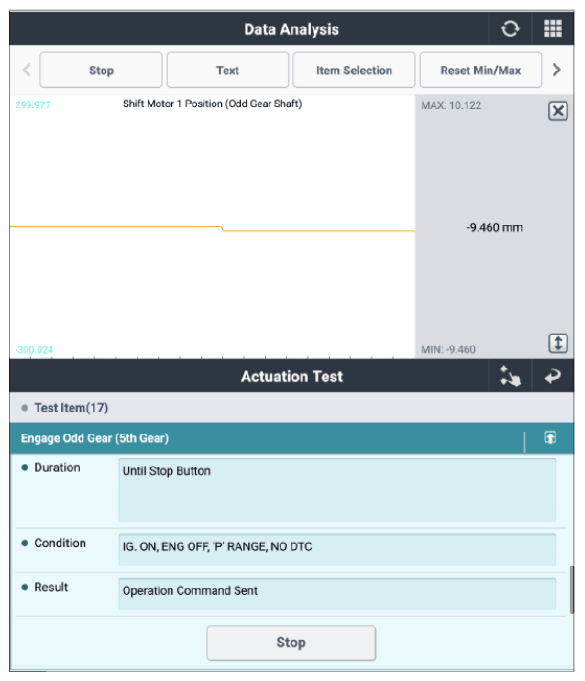Click the actuation panel vertical scrollbar

click(x=572, y=589)
